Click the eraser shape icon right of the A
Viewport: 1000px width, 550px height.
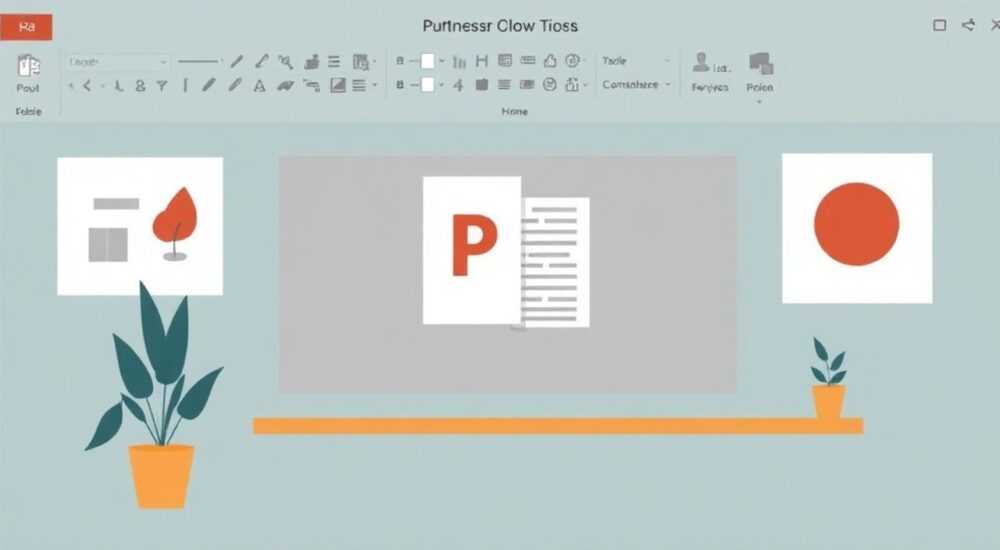(285, 85)
